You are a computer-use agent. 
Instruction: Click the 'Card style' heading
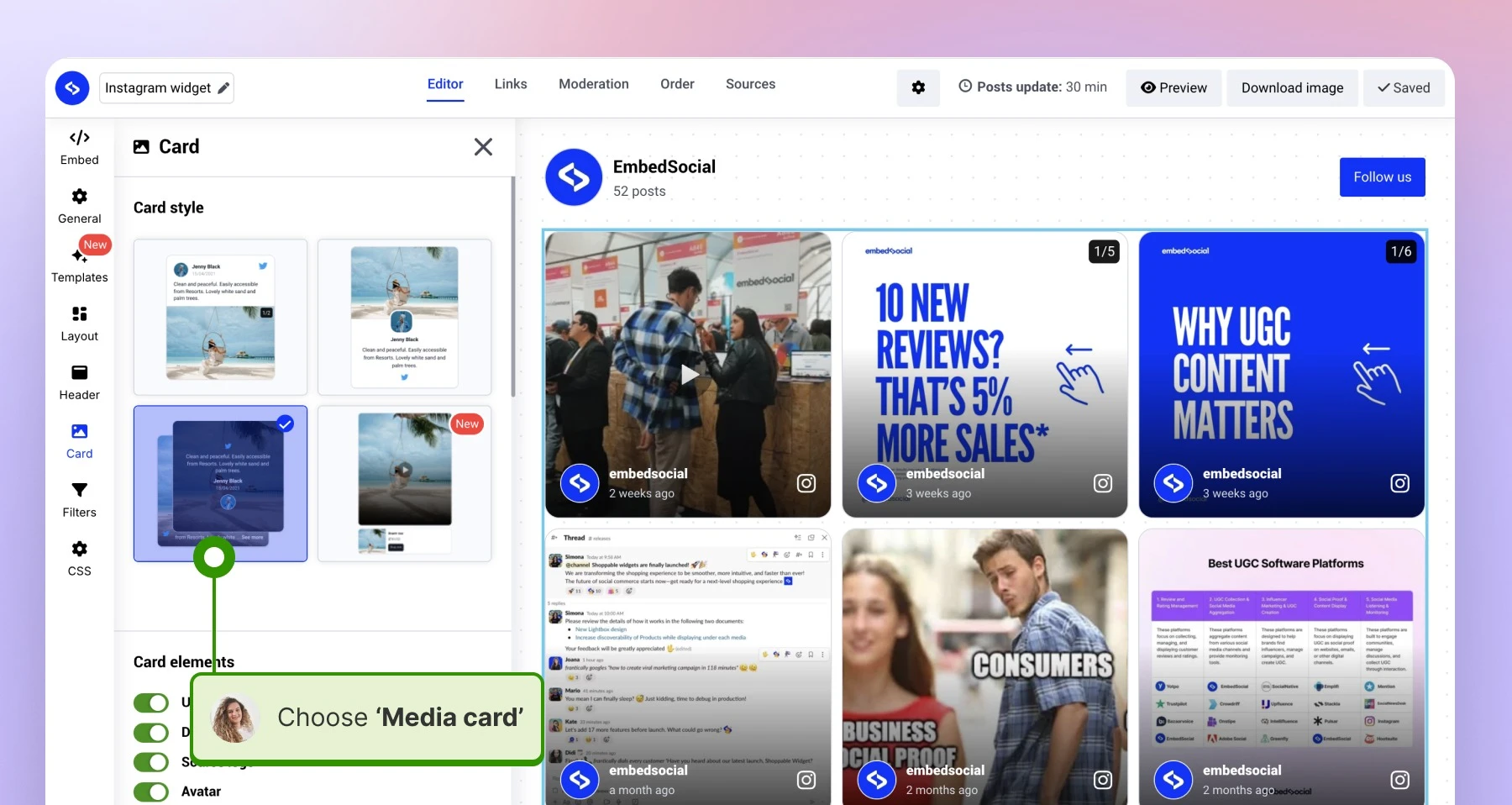(169, 208)
